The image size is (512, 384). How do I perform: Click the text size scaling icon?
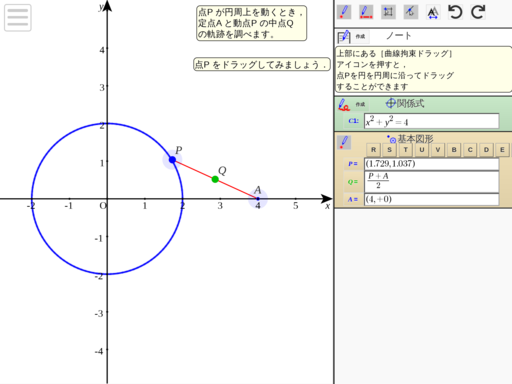coord(433,13)
